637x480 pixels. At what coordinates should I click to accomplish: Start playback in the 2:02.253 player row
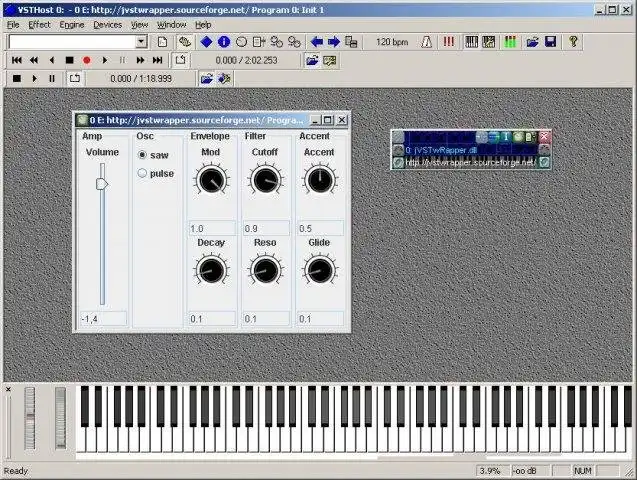tap(105, 60)
